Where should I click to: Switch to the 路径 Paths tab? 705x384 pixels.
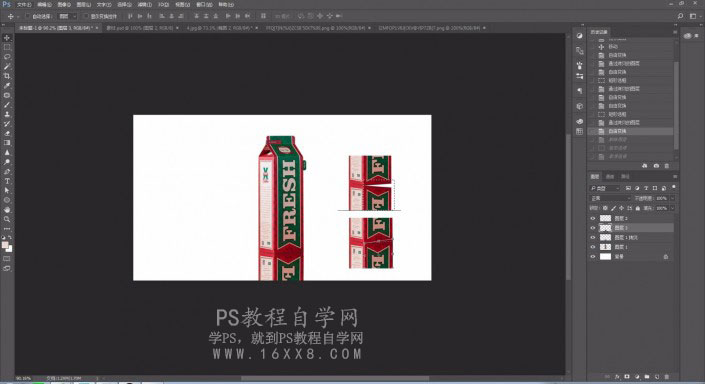625,176
